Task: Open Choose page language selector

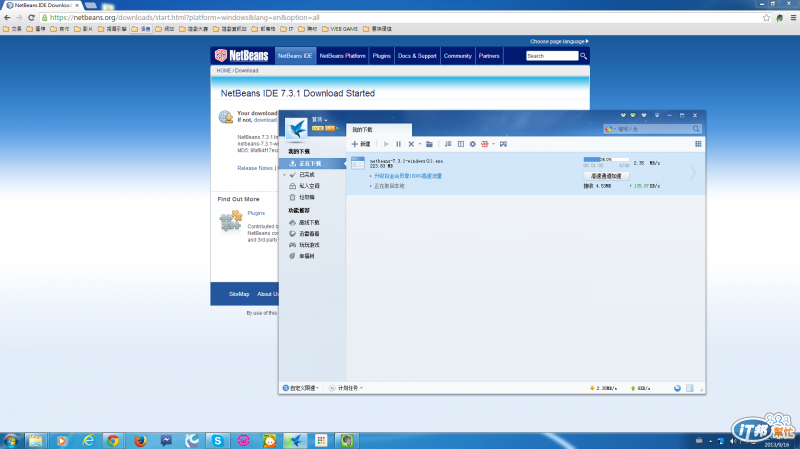Action: pyautogui.click(x=559, y=41)
